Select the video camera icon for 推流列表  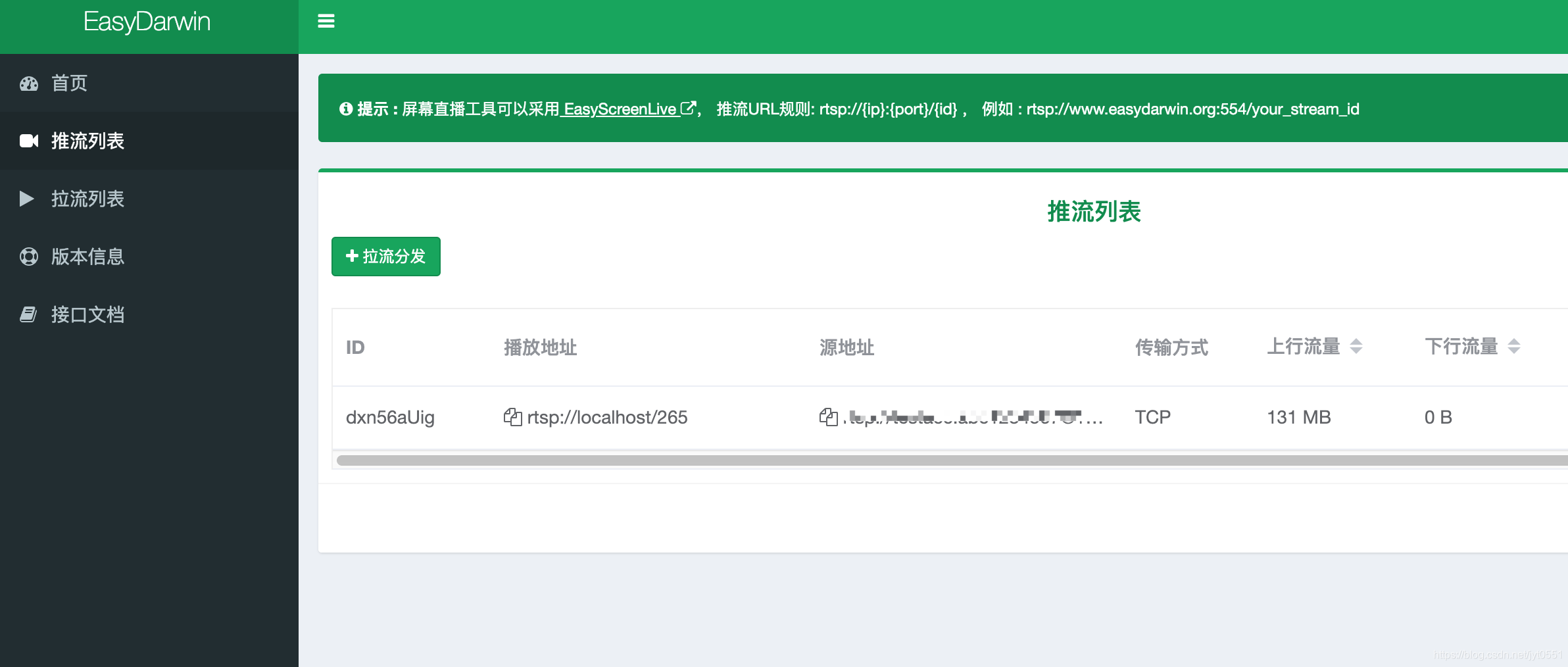pyautogui.click(x=29, y=141)
